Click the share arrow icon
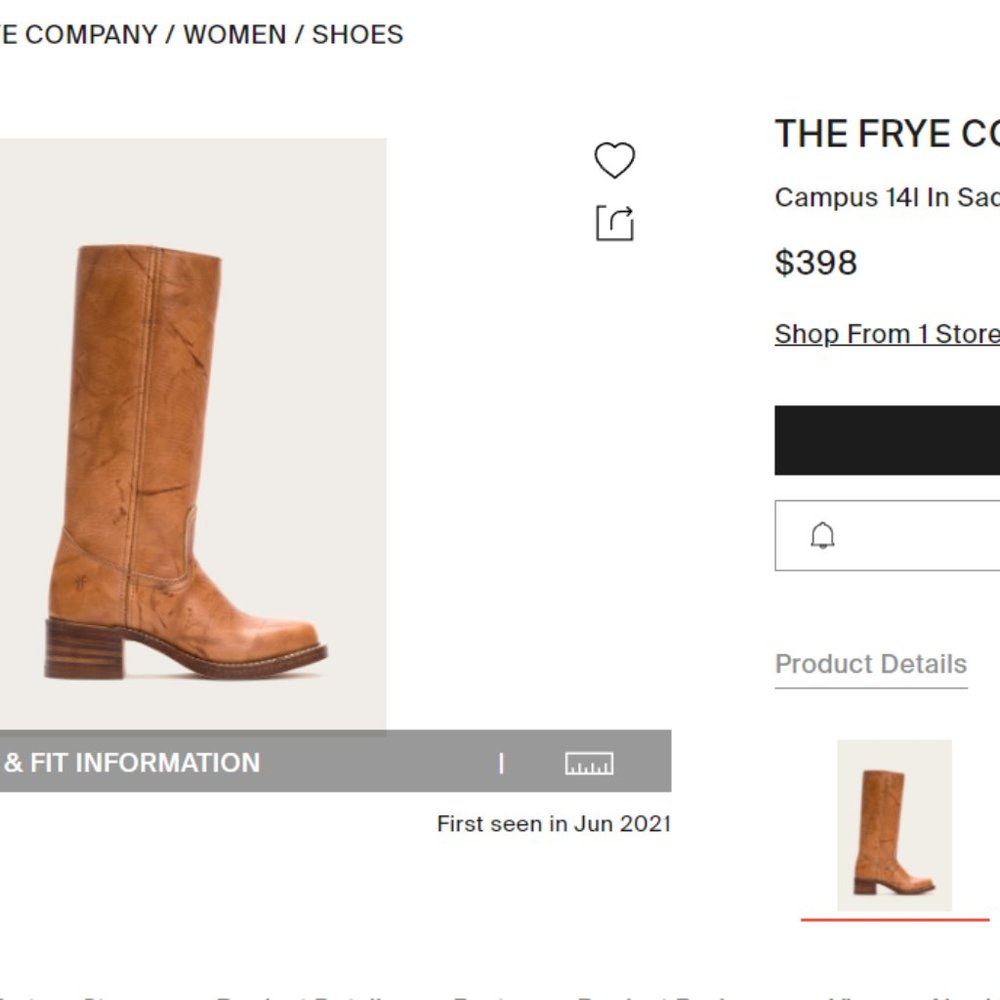This screenshot has width=1000, height=1000. click(615, 223)
